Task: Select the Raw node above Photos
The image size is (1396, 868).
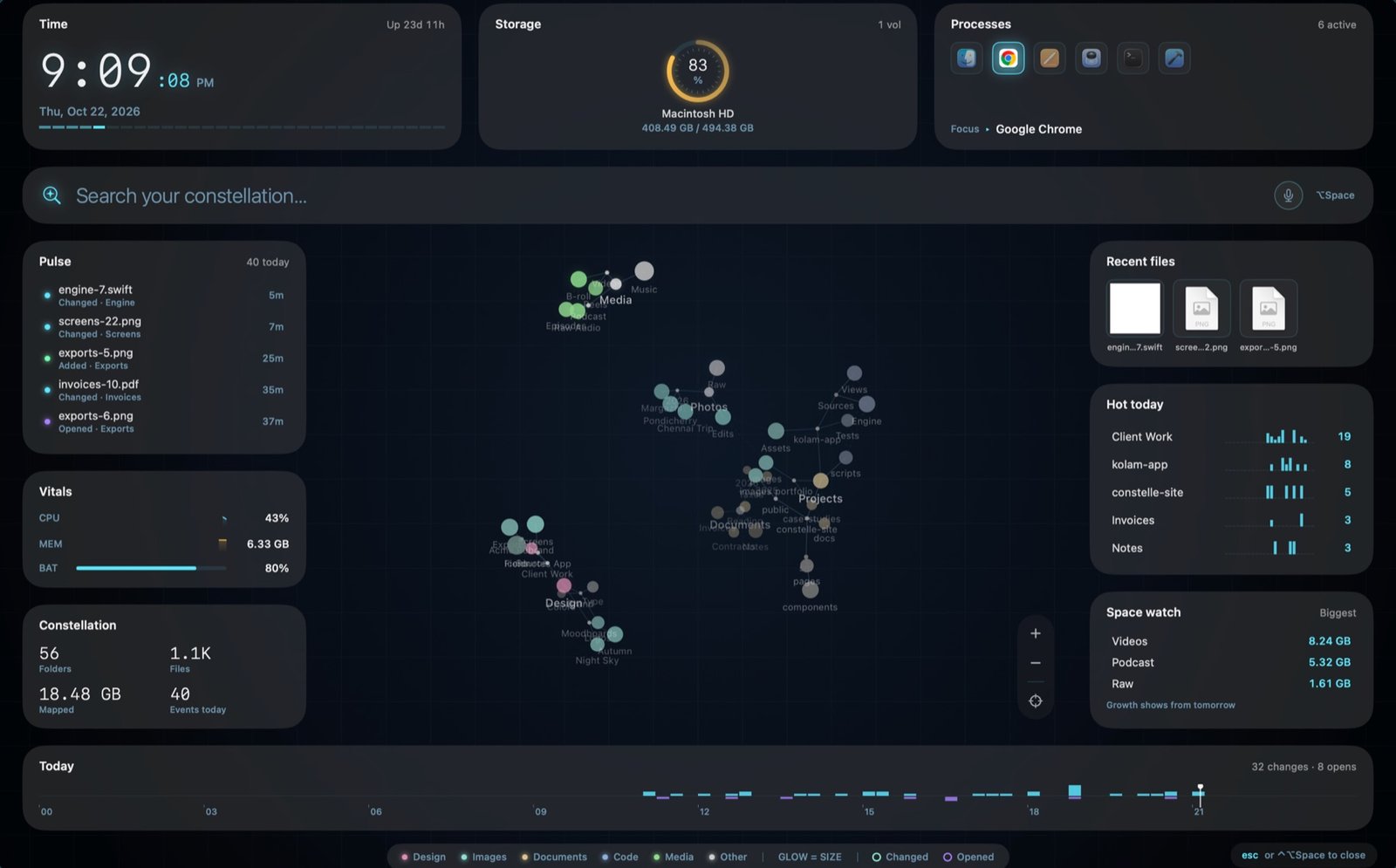Action: coord(716,368)
